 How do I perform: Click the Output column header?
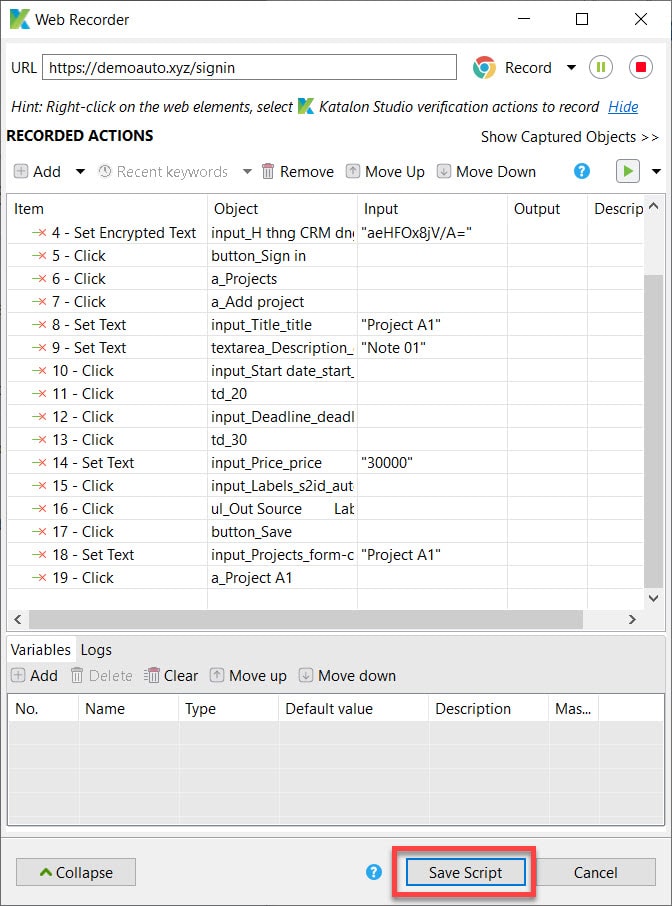pyautogui.click(x=547, y=209)
